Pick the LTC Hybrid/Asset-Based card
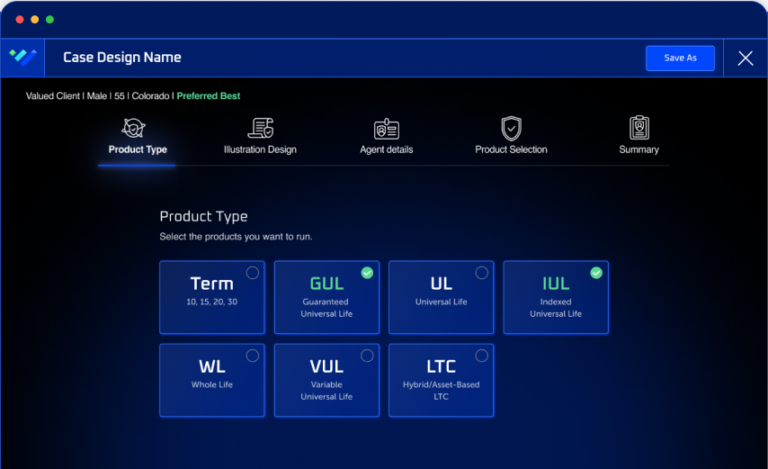The height and width of the screenshot is (469, 768). click(x=441, y=380)
